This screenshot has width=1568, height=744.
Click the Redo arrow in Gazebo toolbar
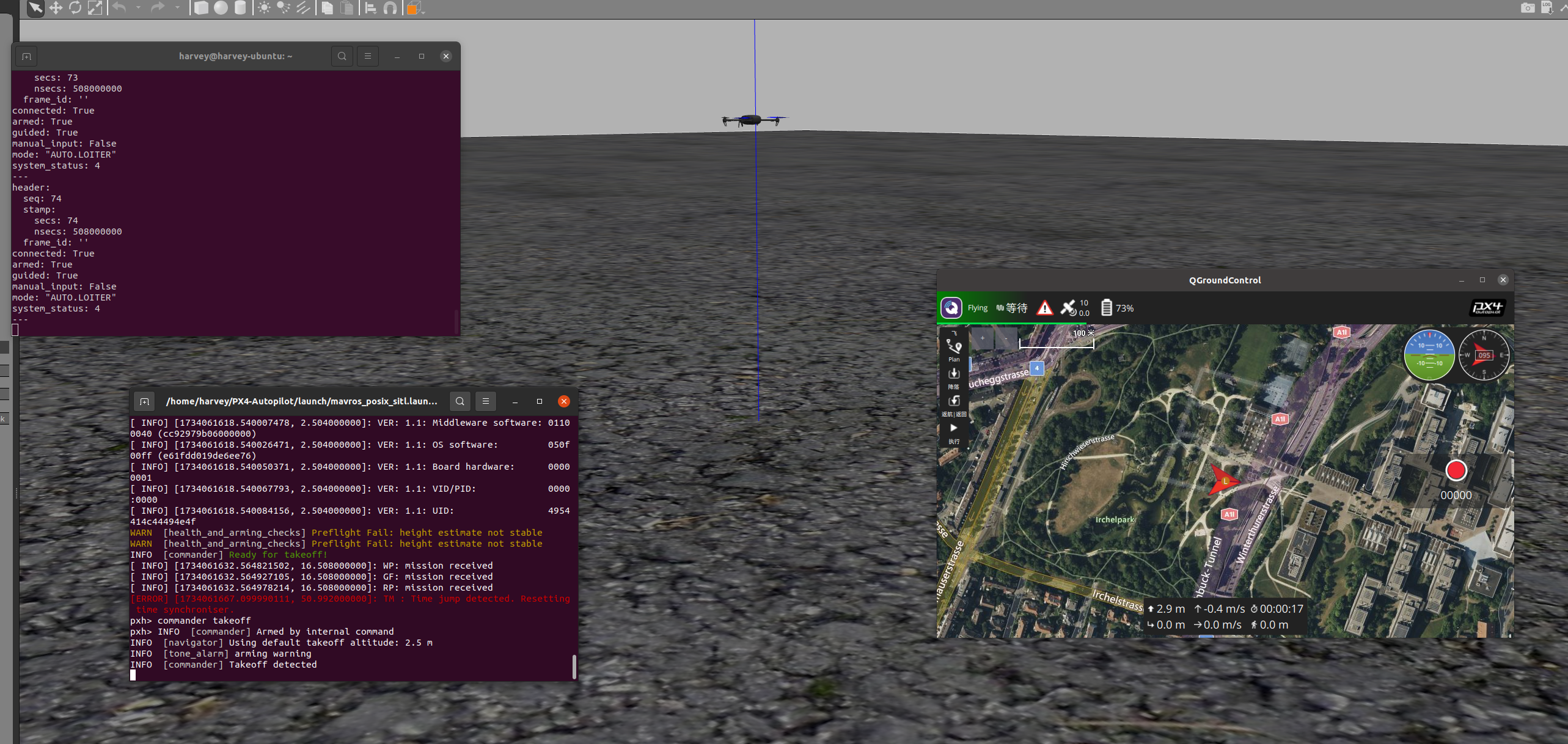(158, 8)
